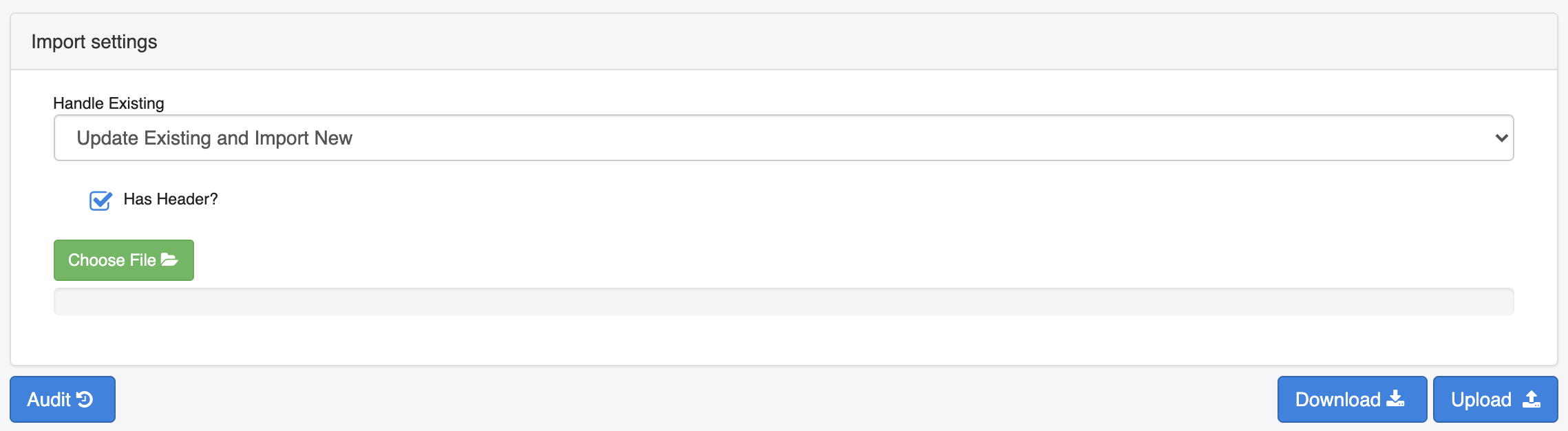Click the "Choose File" text label
The width and height of the screenshot is (1568, 431).
(112, 260)
